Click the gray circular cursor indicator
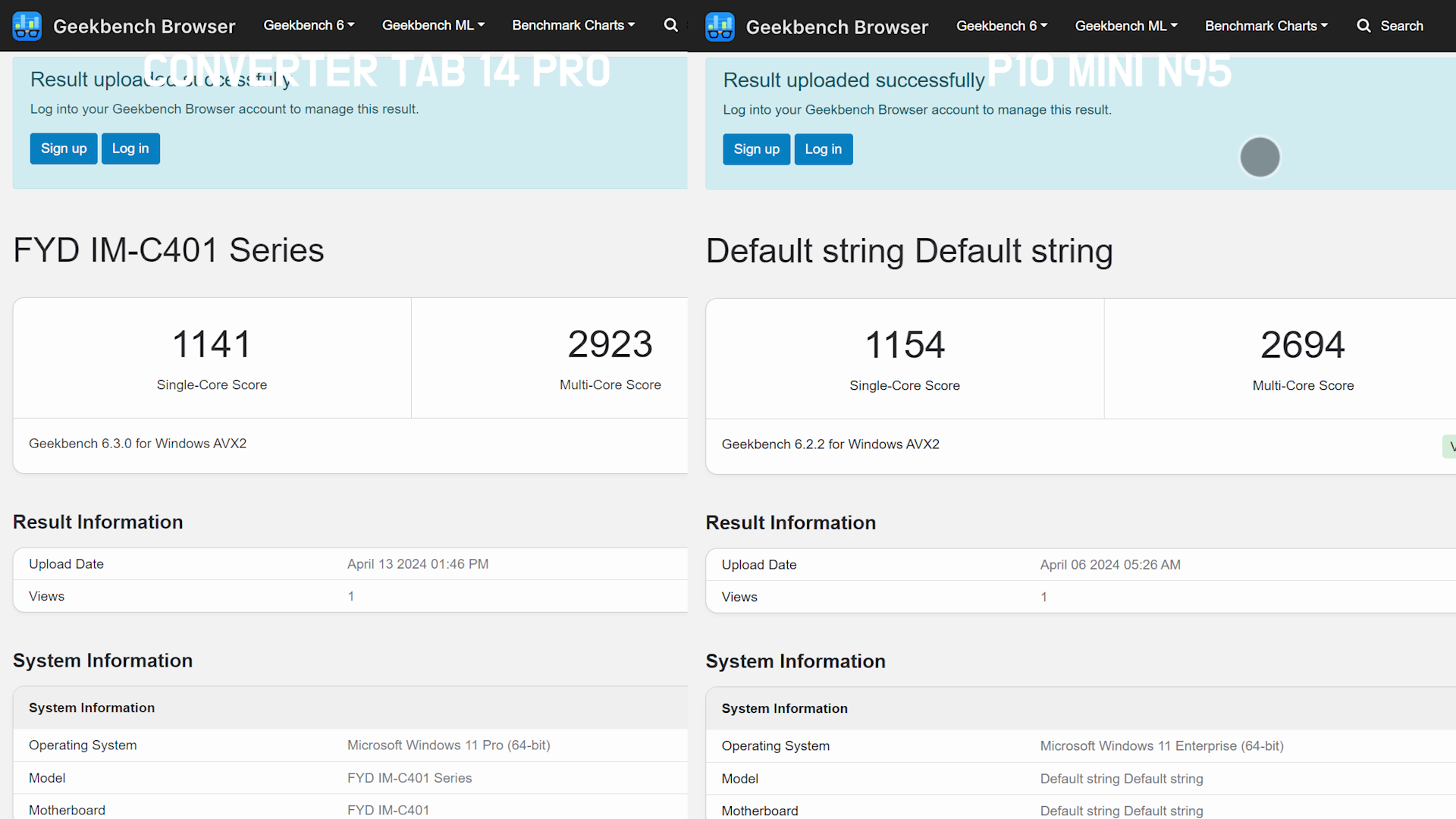This screenshot has width=1456, height=819. pyautogui.click(x=1260, y=157)
